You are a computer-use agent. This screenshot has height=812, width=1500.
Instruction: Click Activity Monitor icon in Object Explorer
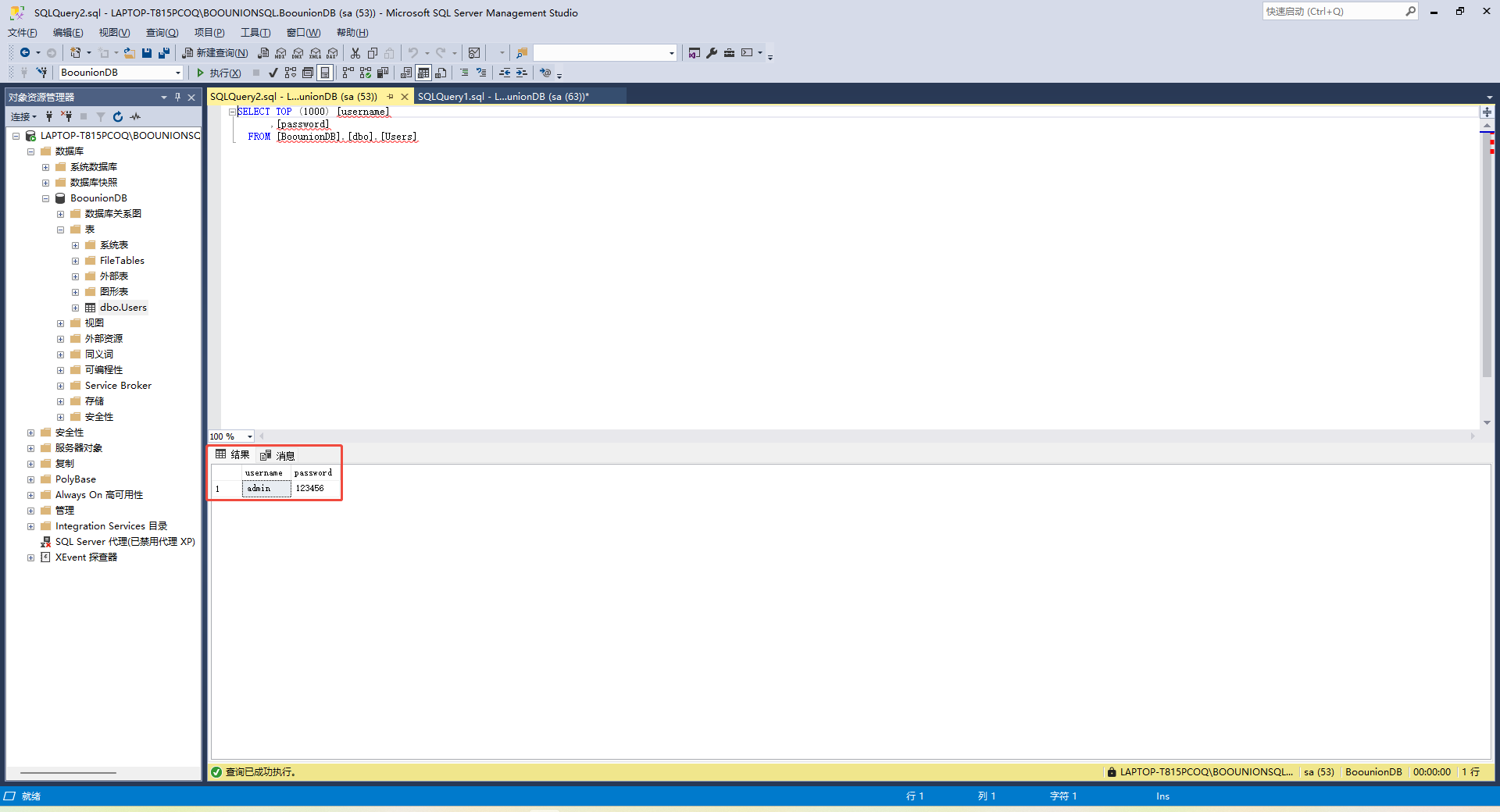135,116
